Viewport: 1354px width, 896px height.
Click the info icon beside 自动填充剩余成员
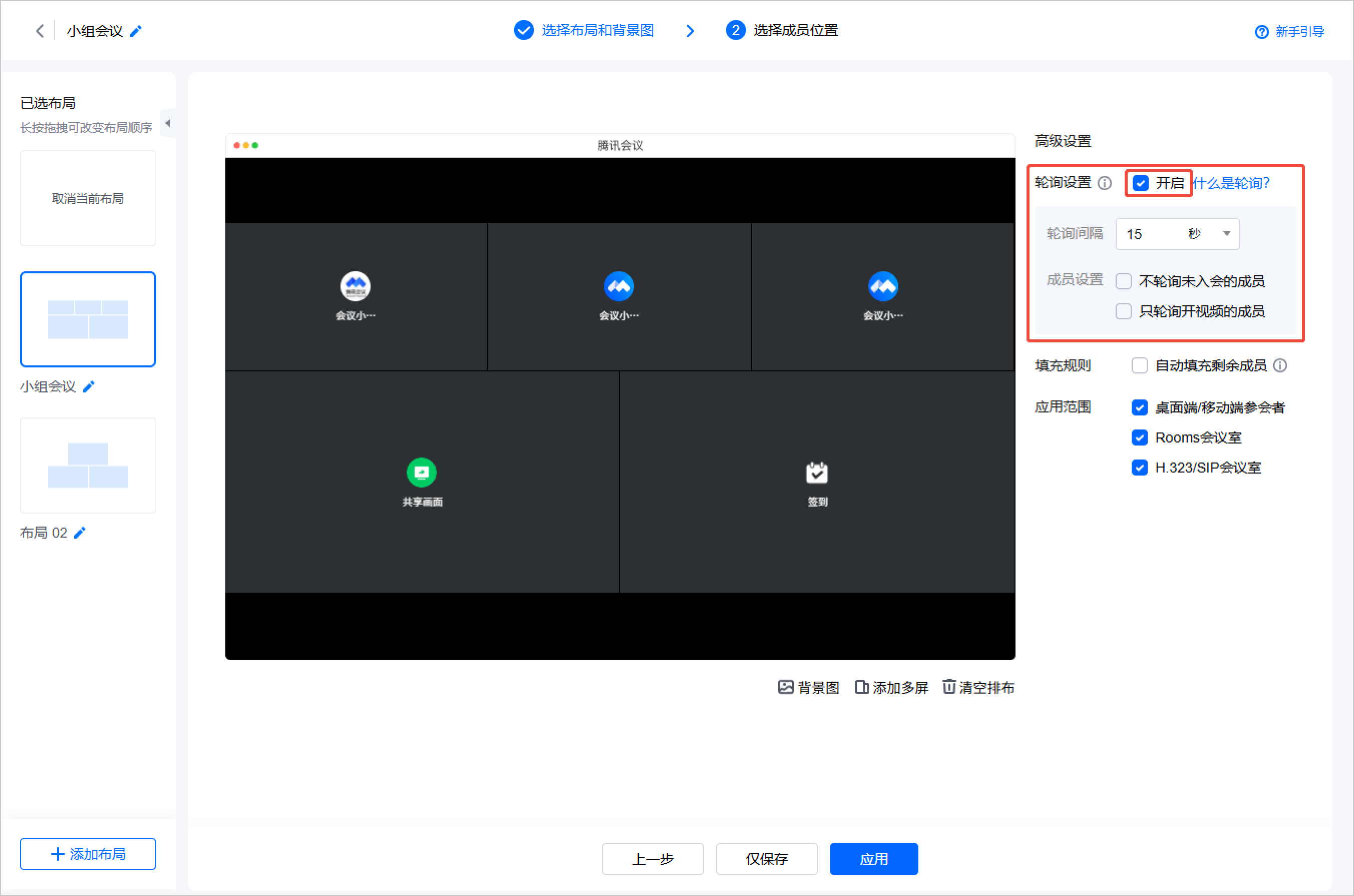(x=1280, y=366)
